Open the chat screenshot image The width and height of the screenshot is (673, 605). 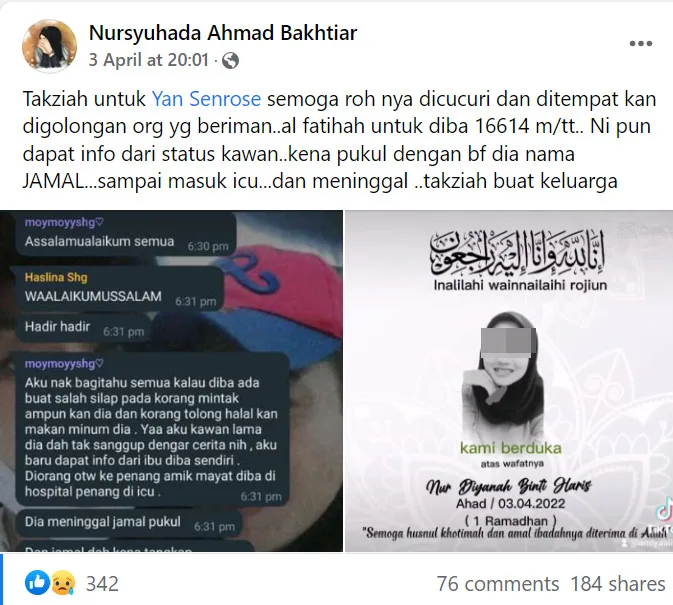(x=171, y=381)
